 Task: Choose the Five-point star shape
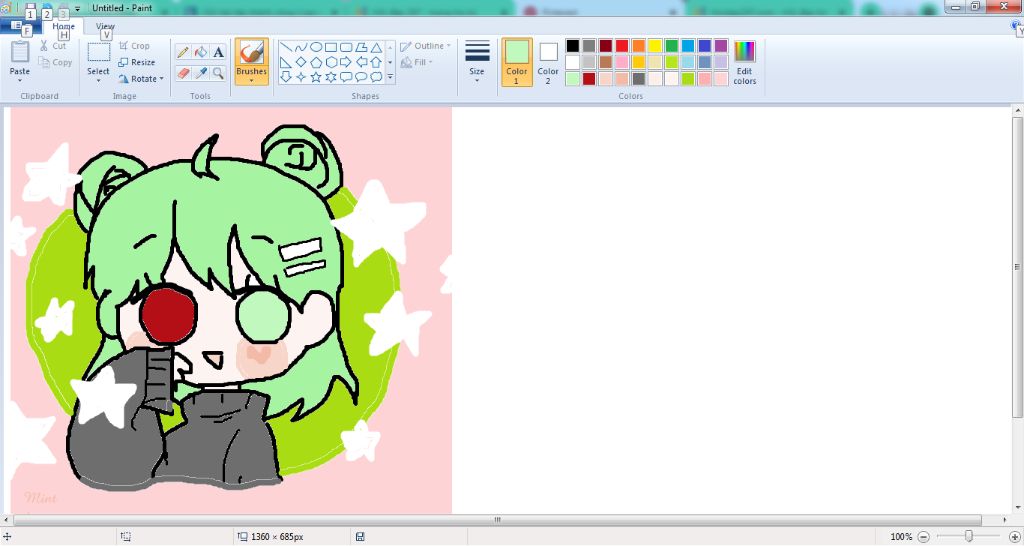pos(316,77)
